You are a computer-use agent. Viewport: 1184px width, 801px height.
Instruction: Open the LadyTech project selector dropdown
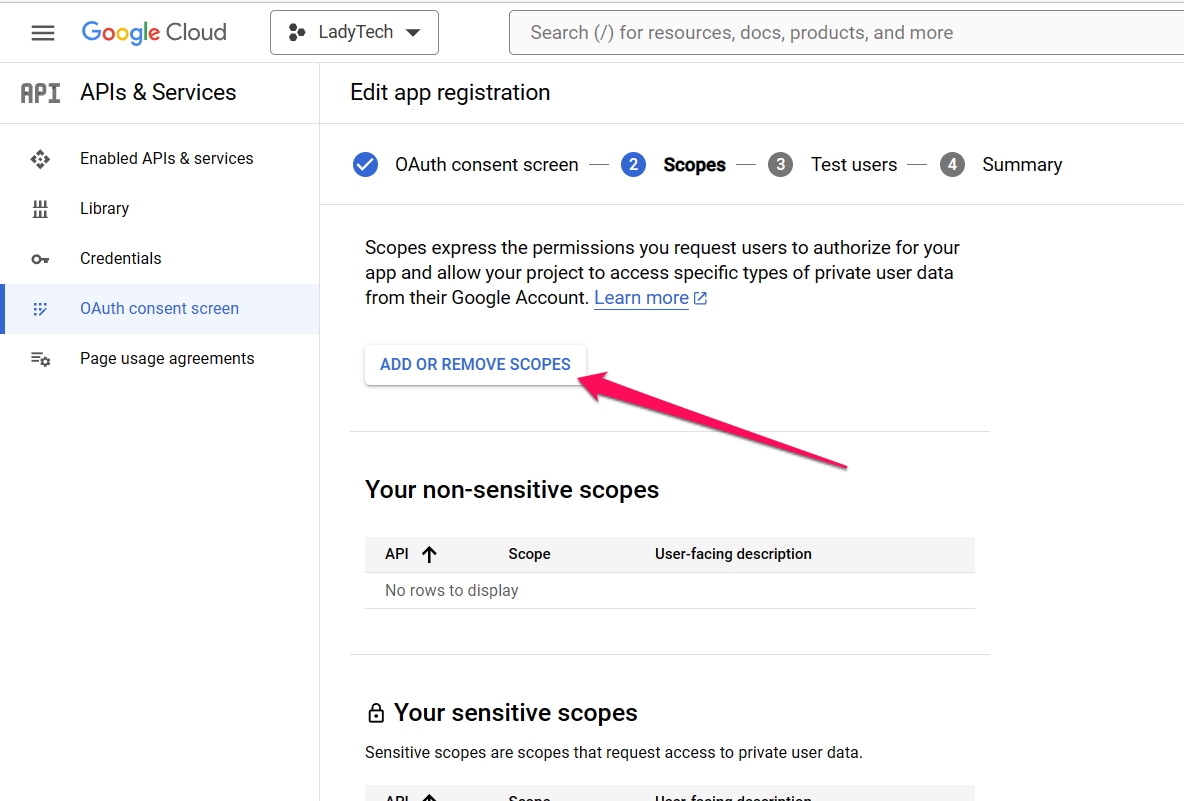[354, 32]
